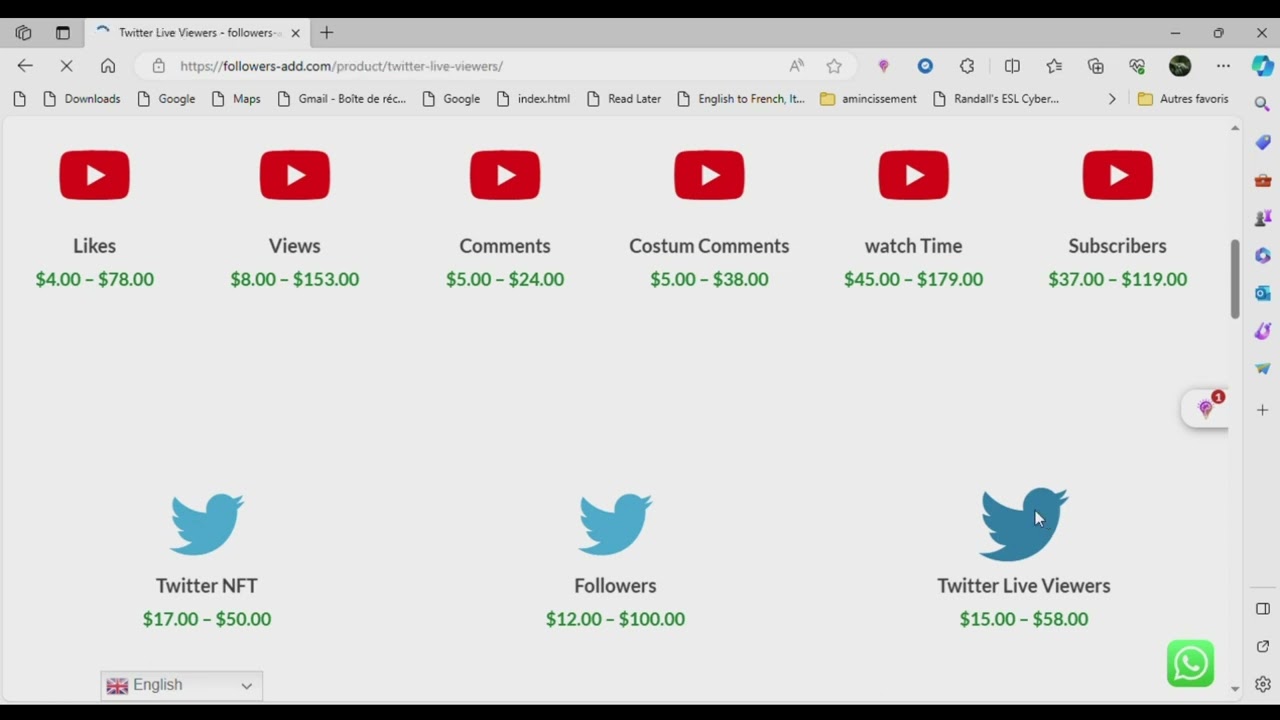Open the WhatsApp chat button
1280x720 pixels.
click(x=1190, y=663)
